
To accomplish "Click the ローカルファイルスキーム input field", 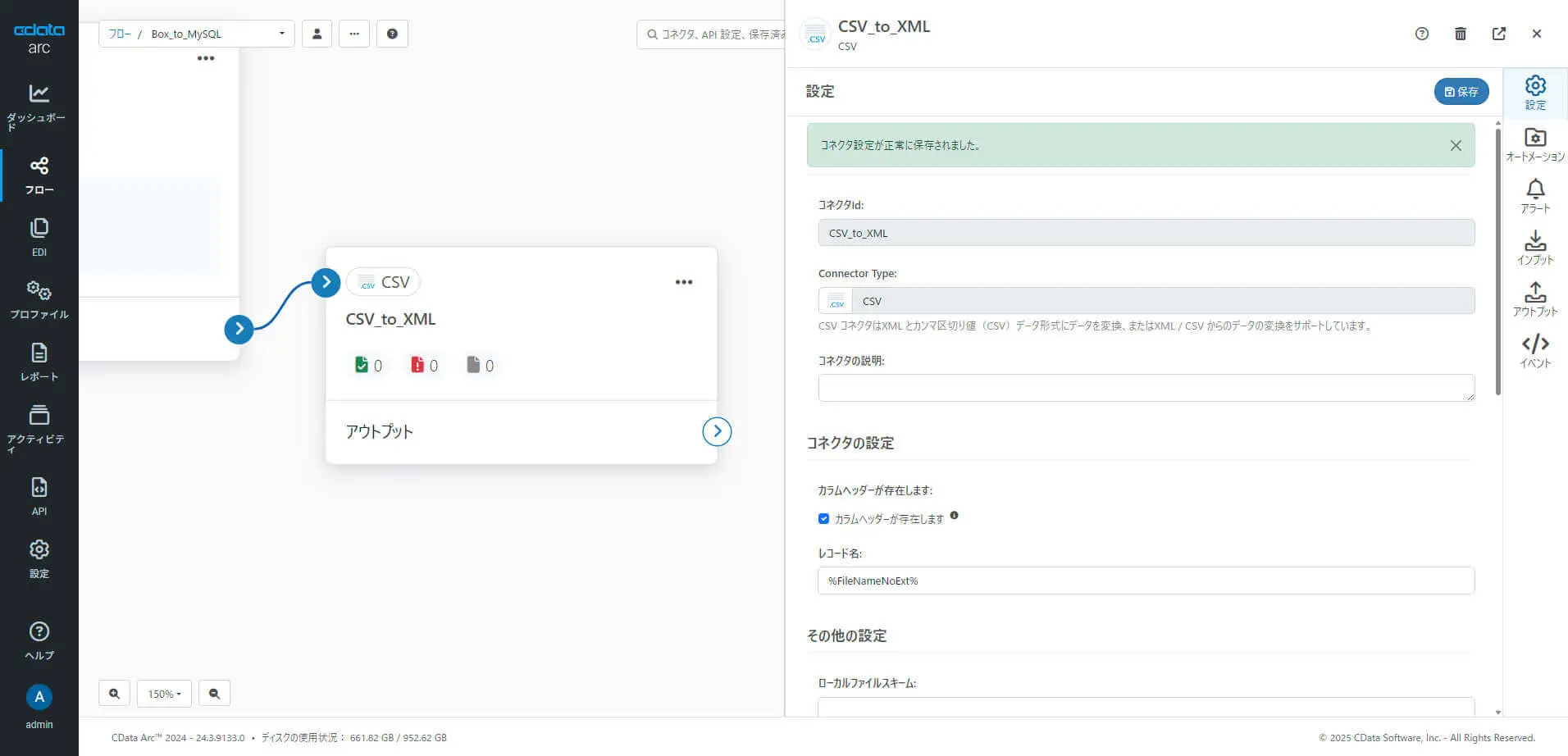I will point(1146,707).
